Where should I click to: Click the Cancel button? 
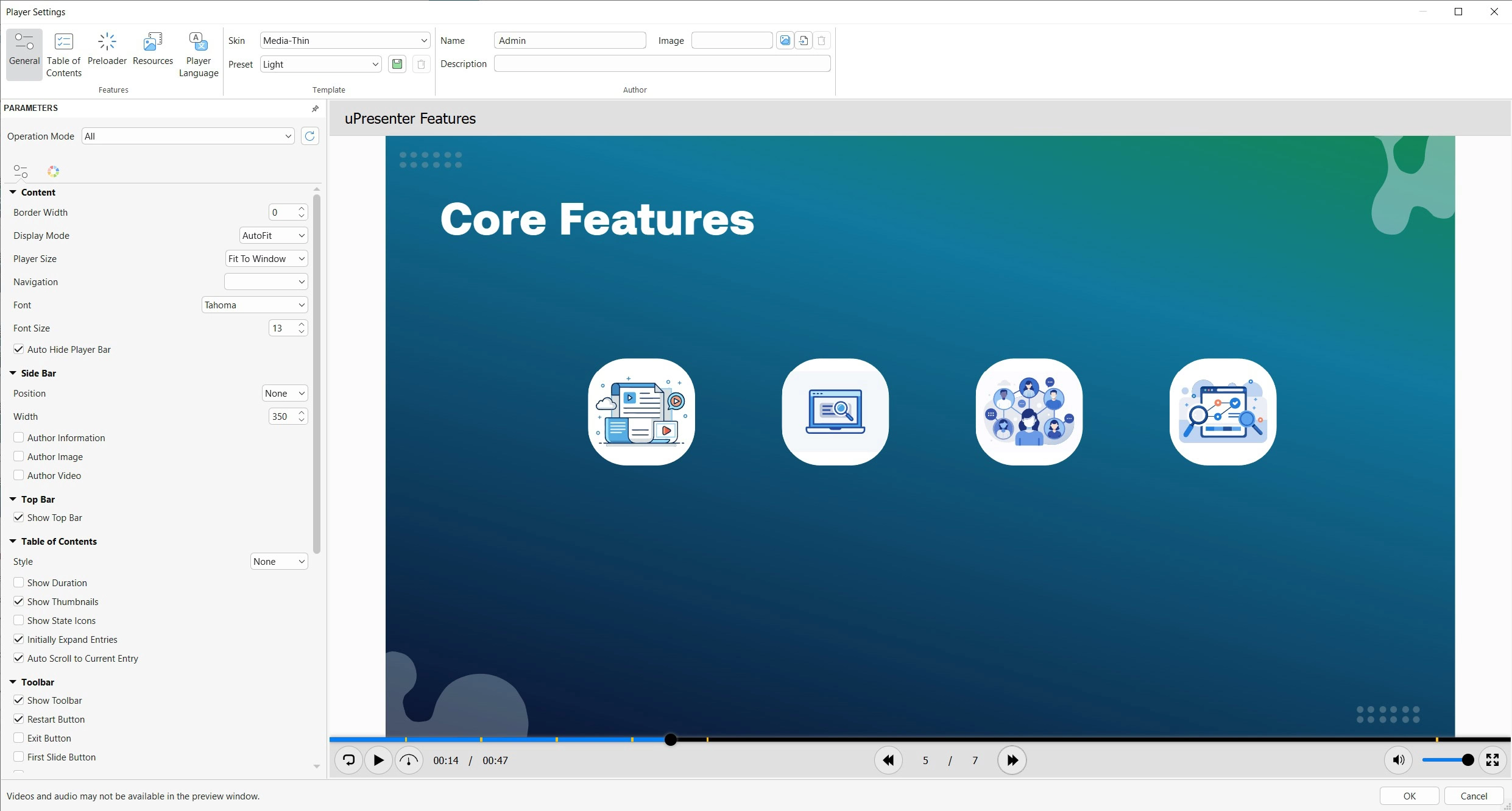click(x=1473, y=796)
